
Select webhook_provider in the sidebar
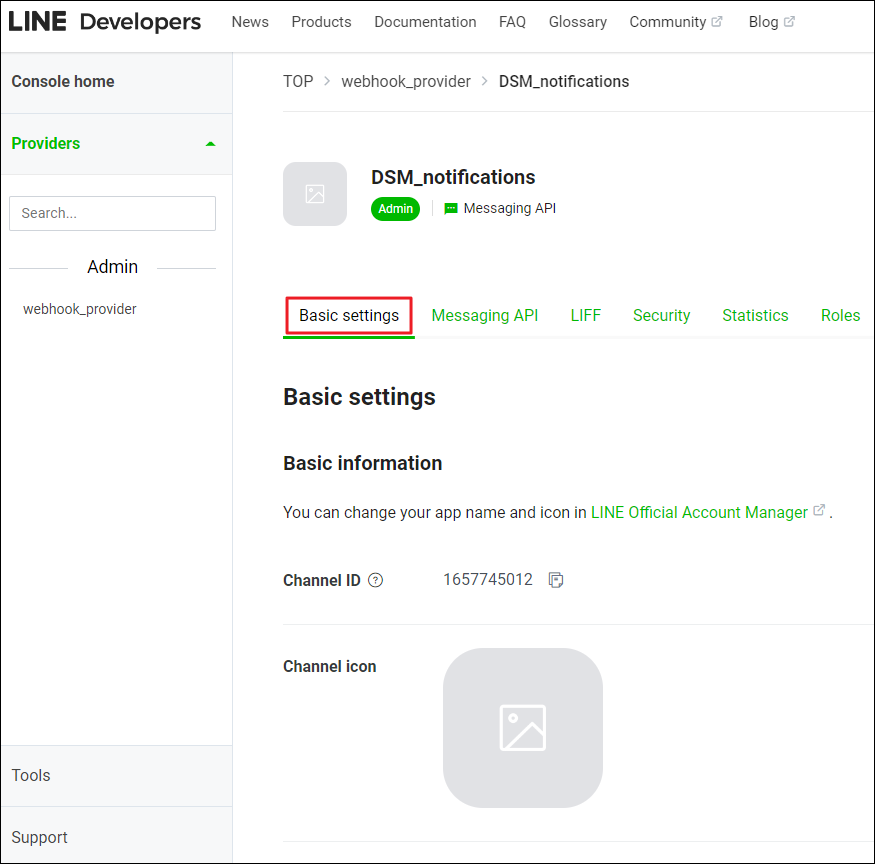pos(80,309)
